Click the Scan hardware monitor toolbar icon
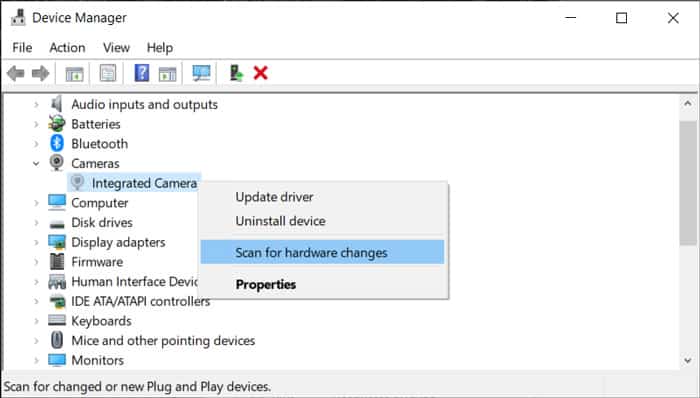This screenshot has height=398, width=700. pyautogui.click(x=201, y=73)
